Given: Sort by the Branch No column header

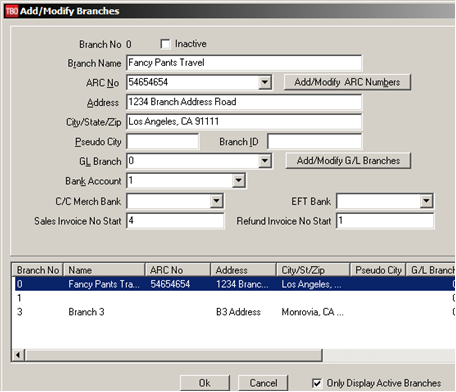Looking at the screenshot, I should pyautogui.click(x=38, y=270).
